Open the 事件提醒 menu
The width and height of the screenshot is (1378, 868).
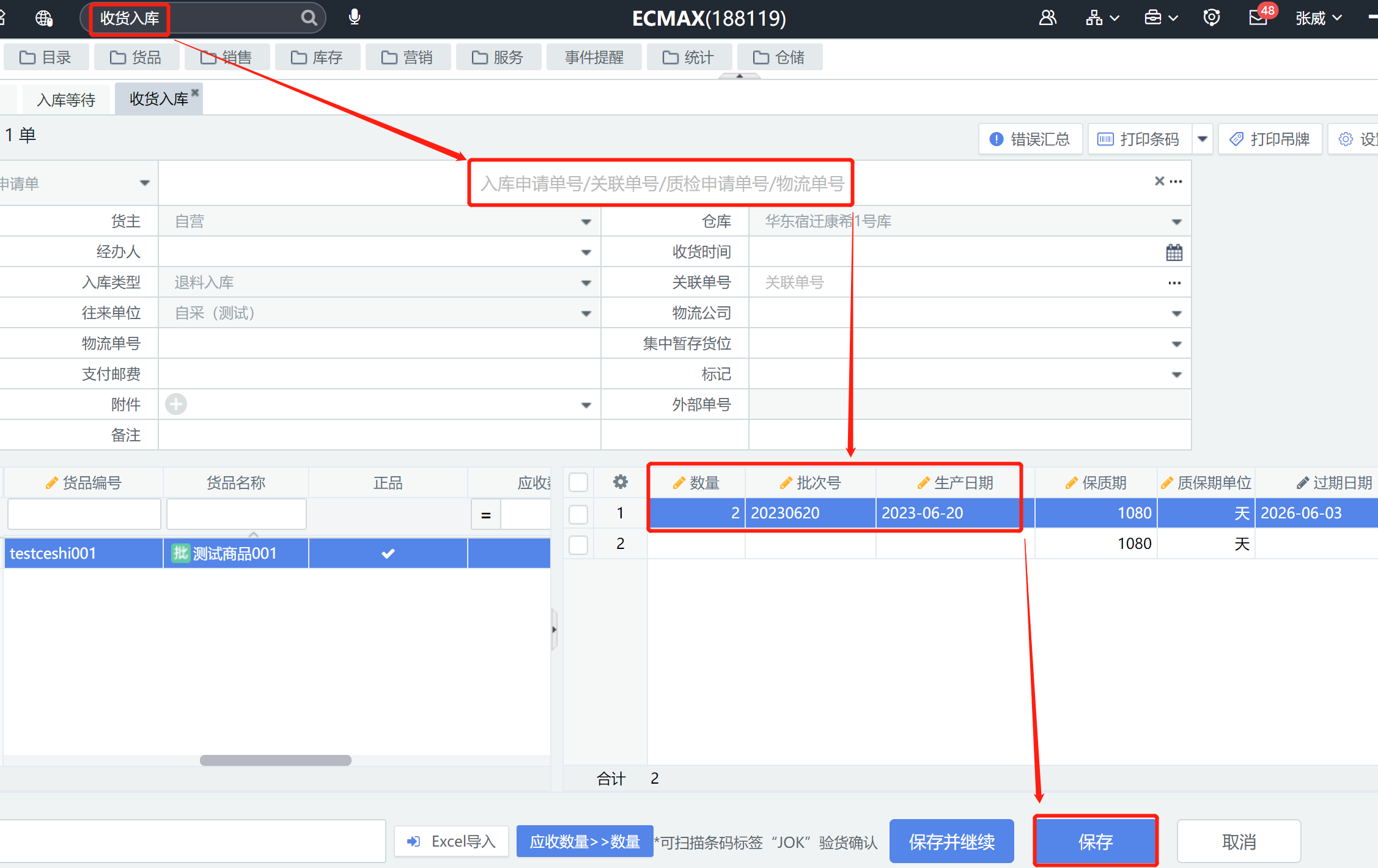[x=594, y=57]
